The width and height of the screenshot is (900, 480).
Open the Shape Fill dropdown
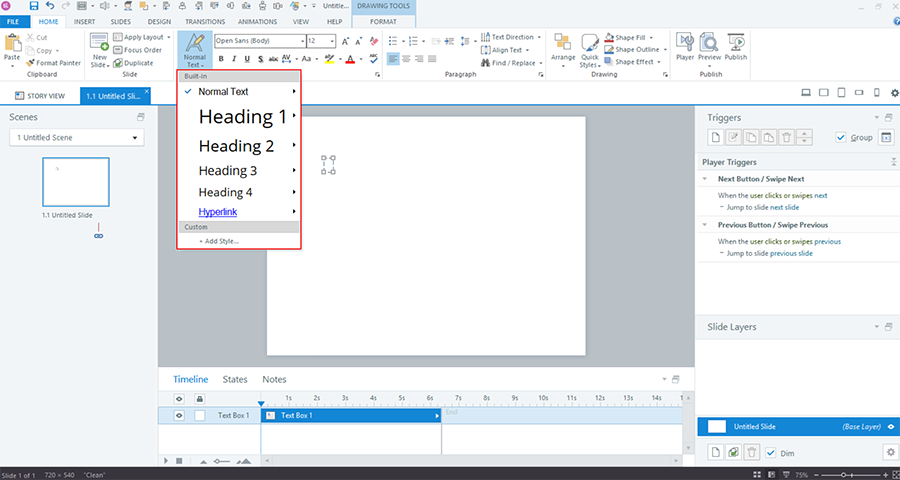[629, 37]
